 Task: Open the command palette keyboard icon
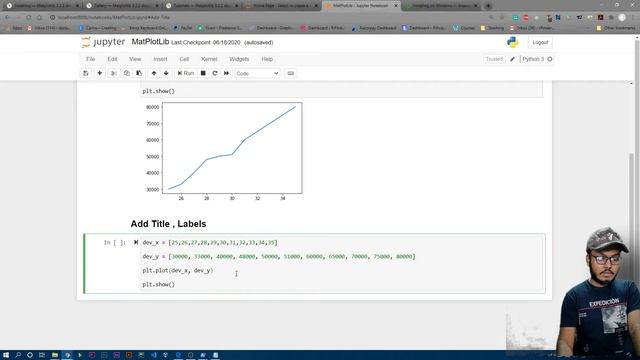291,73
